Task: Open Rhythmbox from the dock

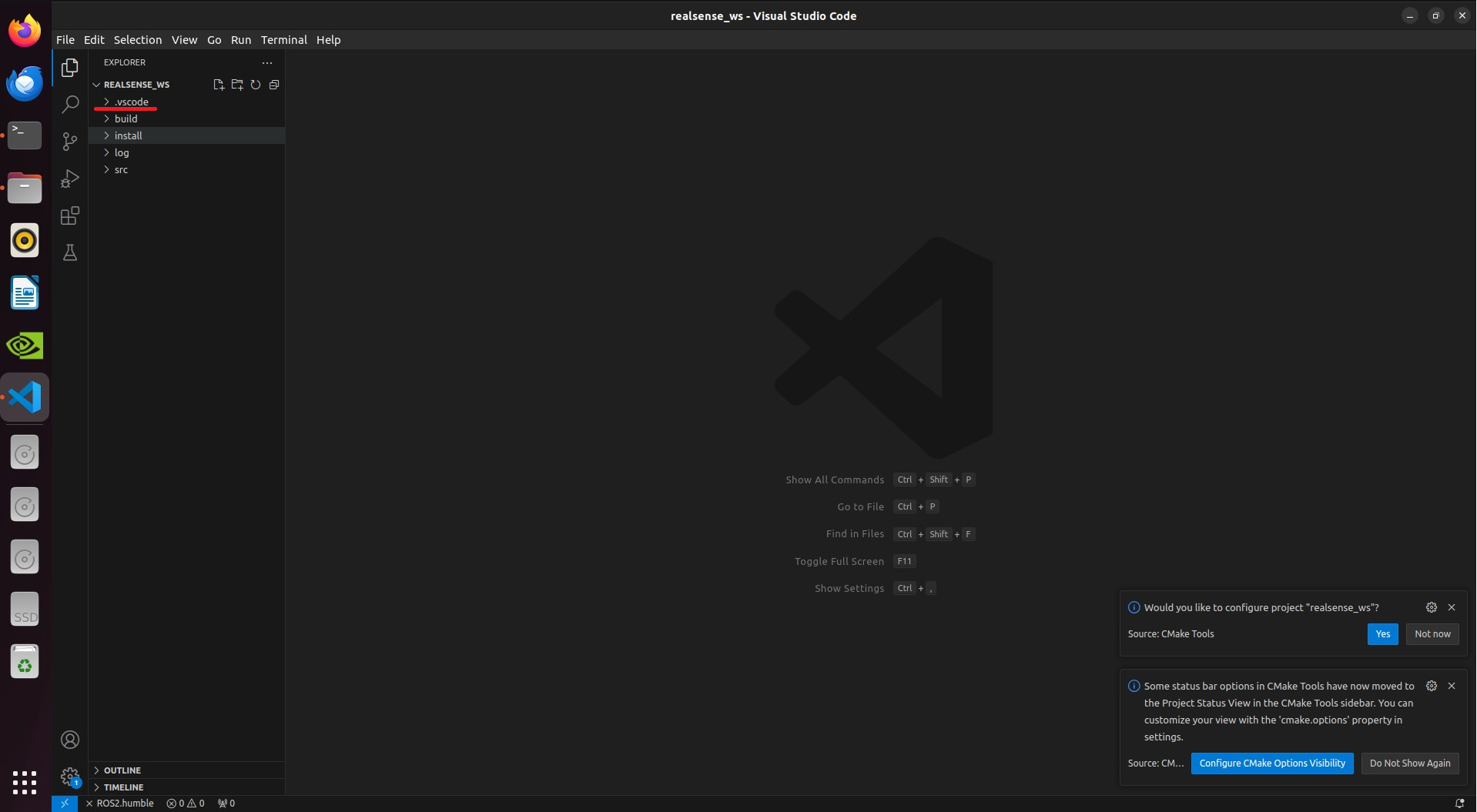Action: coord(25,240)
